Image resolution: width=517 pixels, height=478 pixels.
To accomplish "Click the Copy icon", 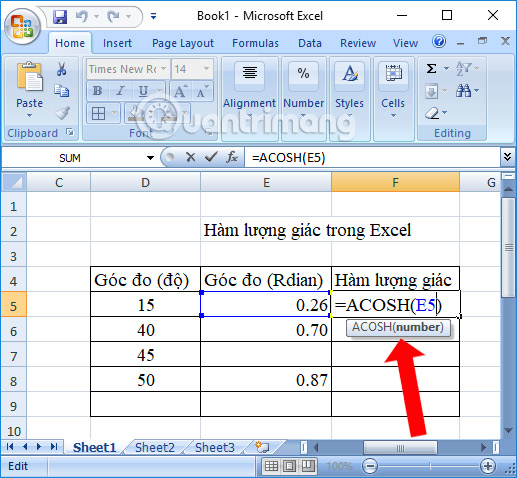I will point(62,90).
